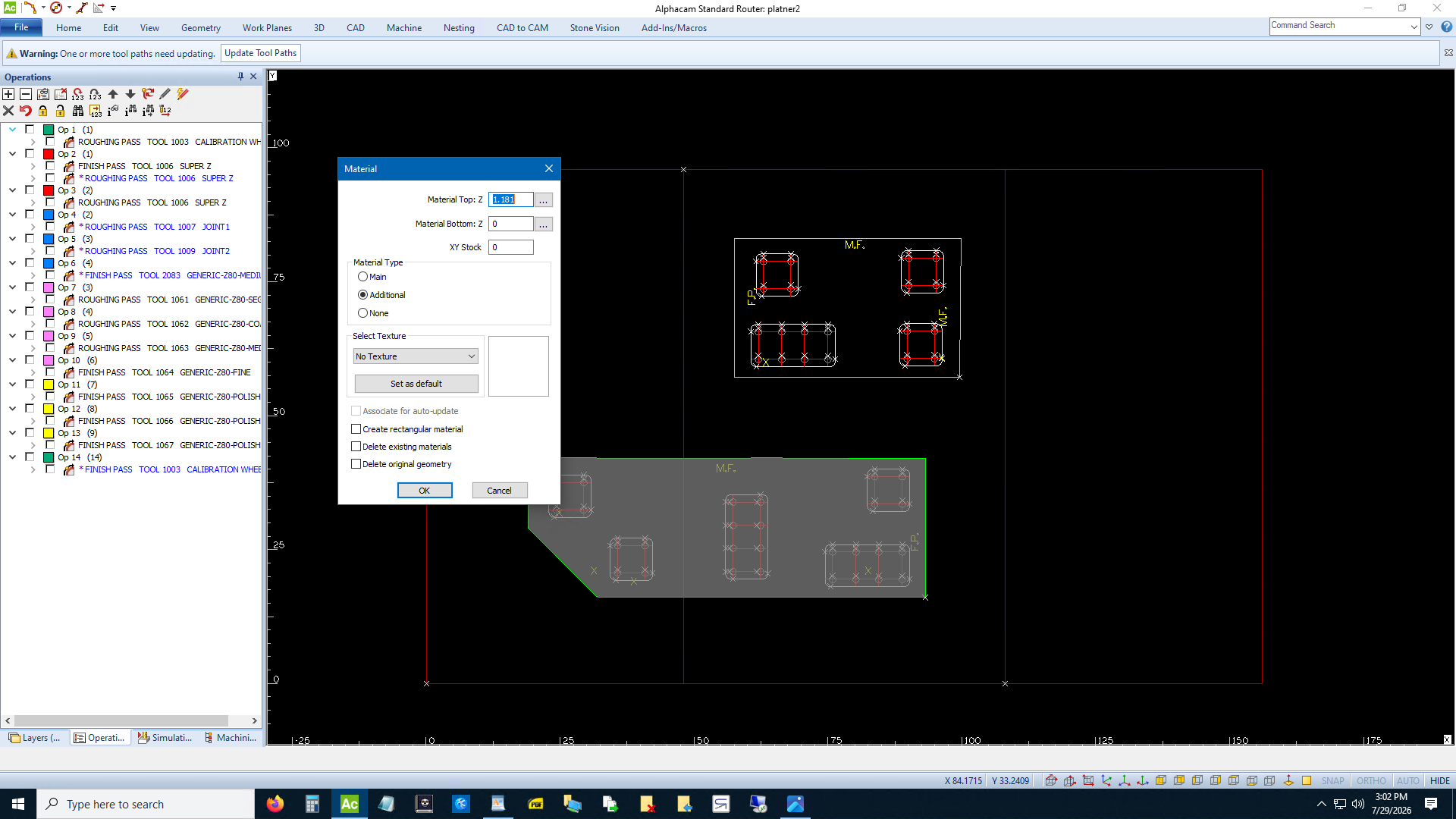Open the Stone Vision tab
Viewport: 1456px width, 819px height.
pyautogui.click(x=595, y=28)
